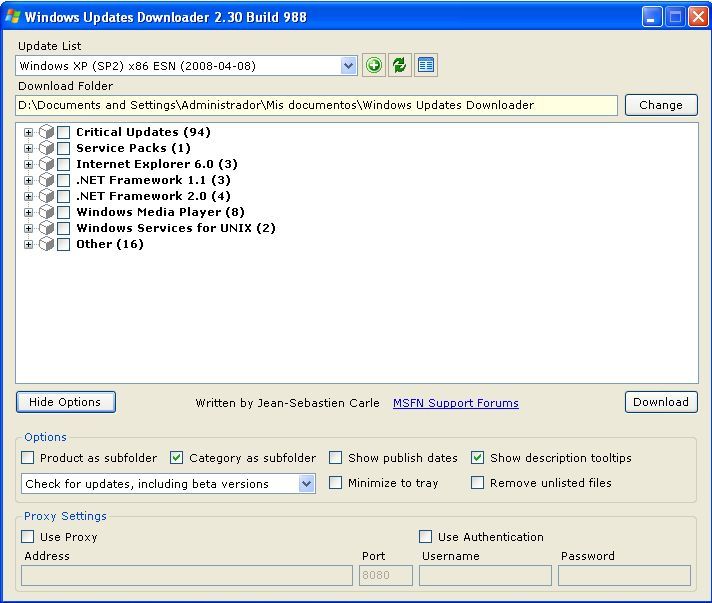The height and width of the screenshot is (603, 712).
Task: Uncheck Category as subfolder option
Action: point(177,458)
